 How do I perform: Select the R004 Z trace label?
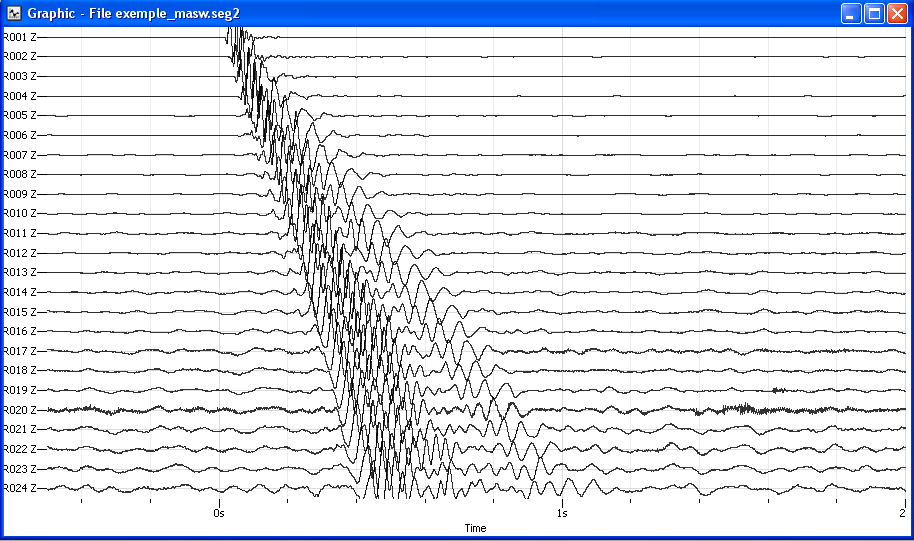[x=20, y=96]
